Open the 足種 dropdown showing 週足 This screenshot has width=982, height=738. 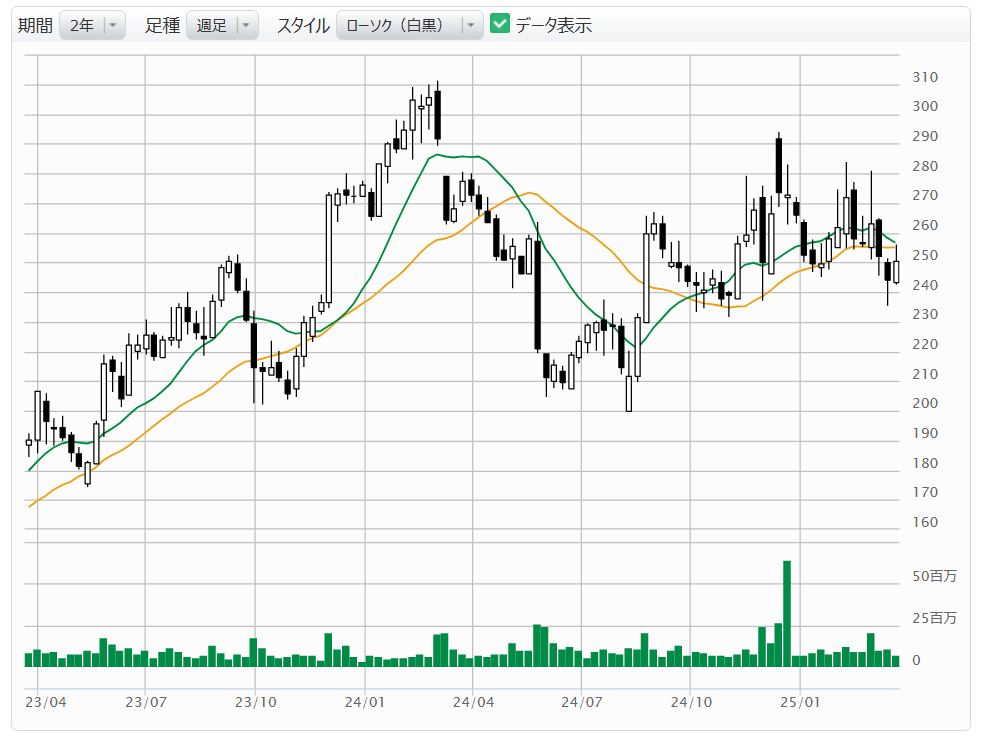coord(222,25)
